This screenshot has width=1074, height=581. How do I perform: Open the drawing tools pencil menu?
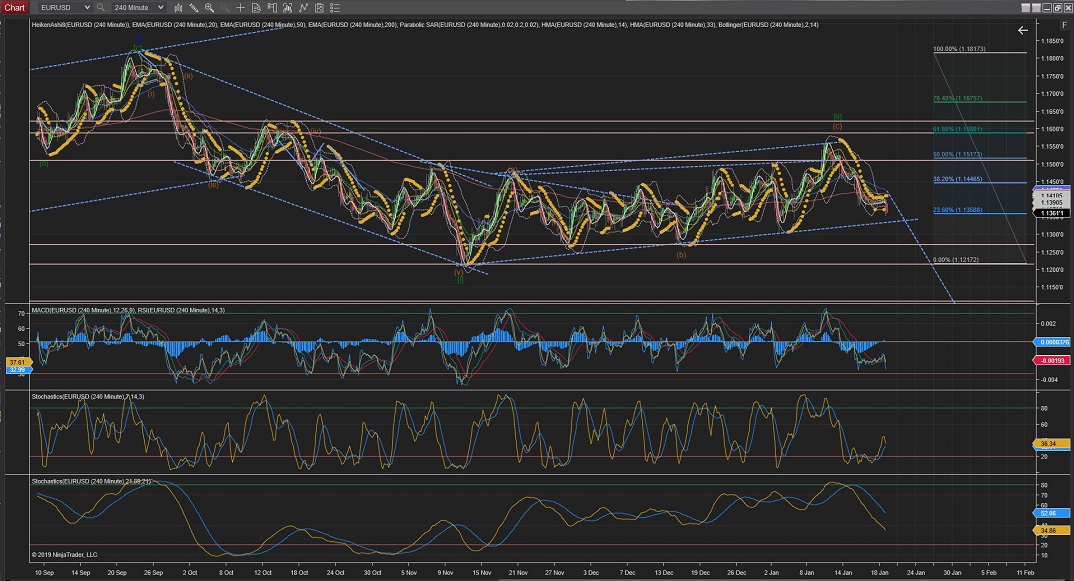coord(193,8)
